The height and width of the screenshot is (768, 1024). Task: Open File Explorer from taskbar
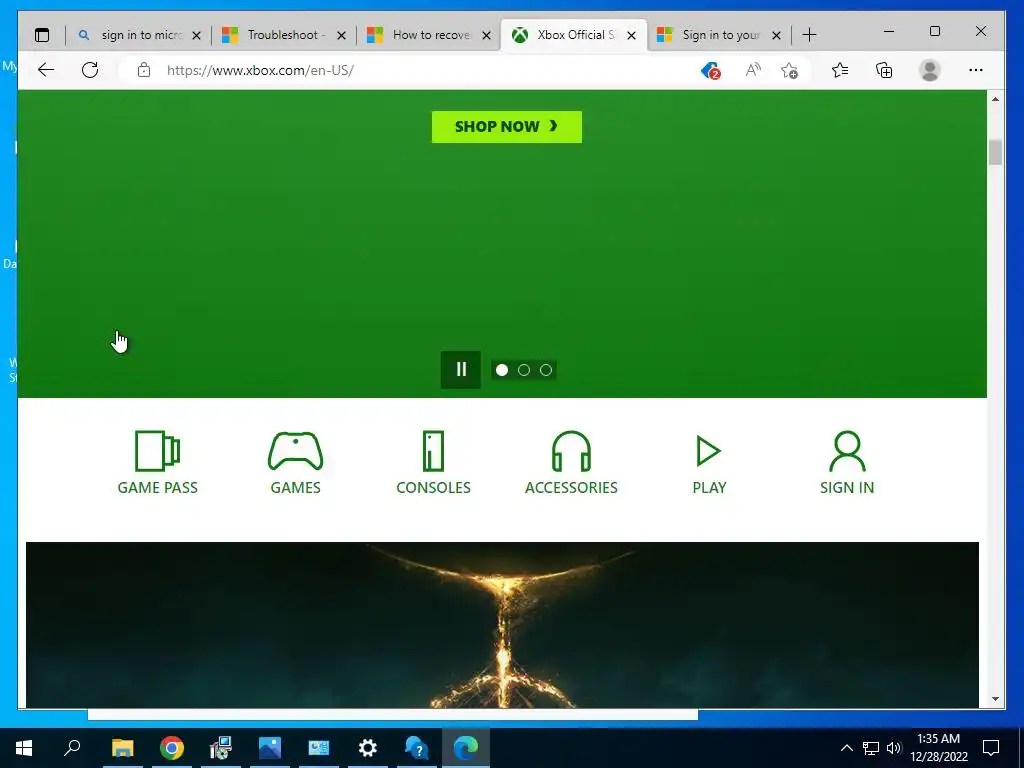point(122,748)
